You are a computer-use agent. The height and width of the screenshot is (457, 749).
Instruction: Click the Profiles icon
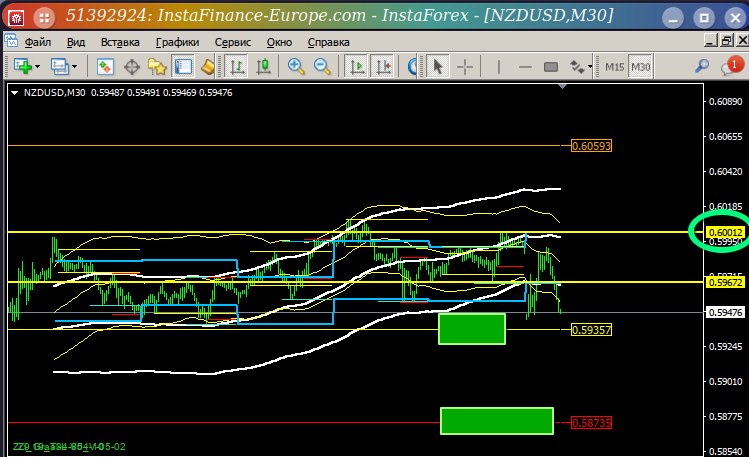(x=60, y=66)
